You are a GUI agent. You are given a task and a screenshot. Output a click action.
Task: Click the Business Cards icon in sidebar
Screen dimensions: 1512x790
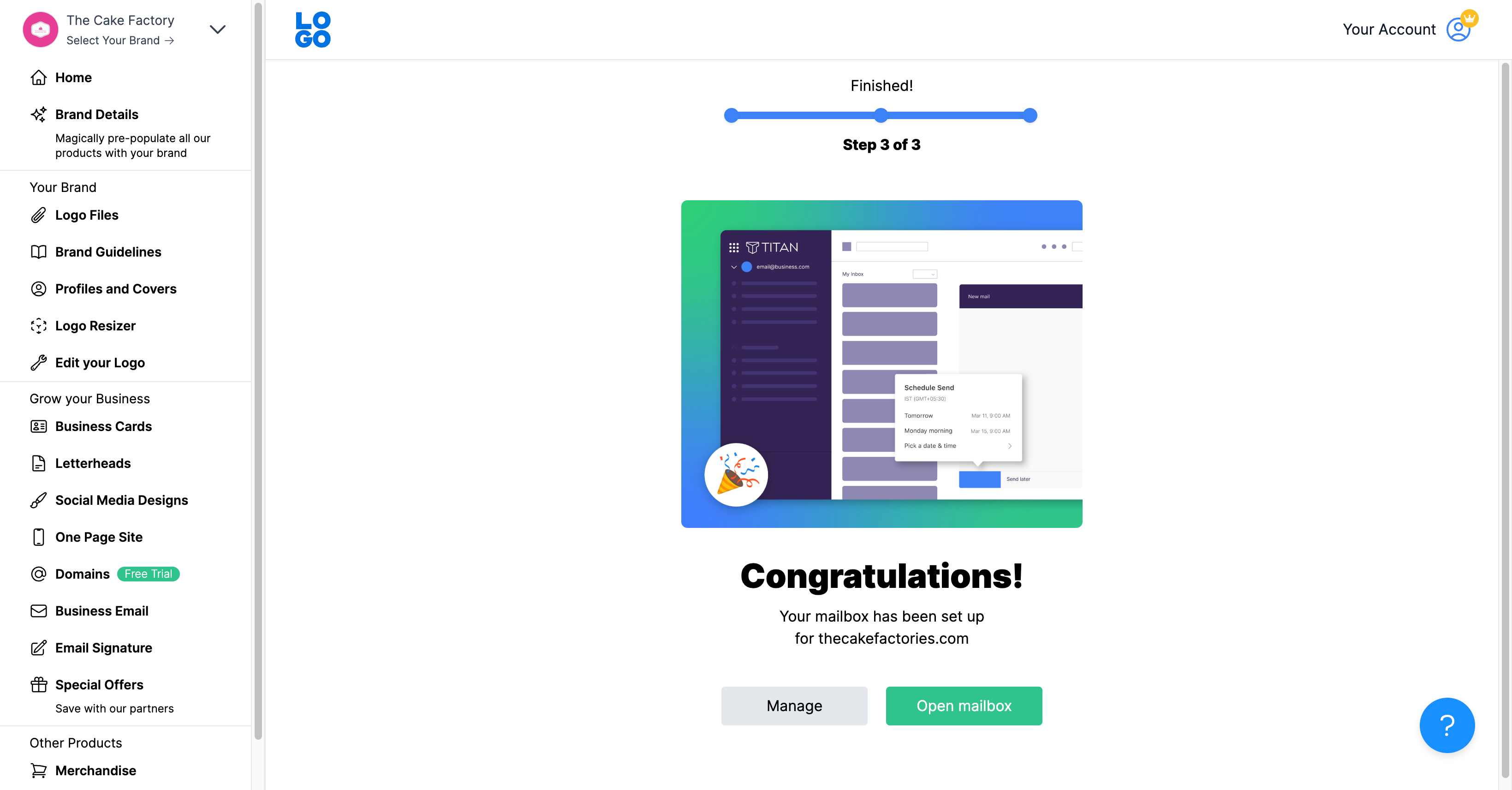click(38, 426)
